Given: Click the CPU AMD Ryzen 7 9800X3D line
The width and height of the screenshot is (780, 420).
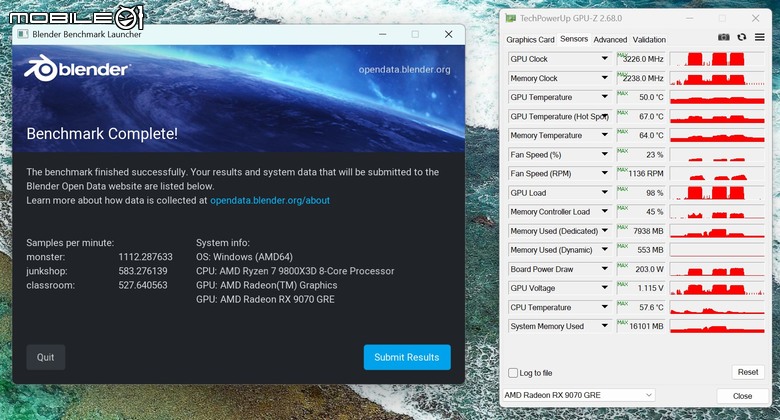Looking at the screenshot, I should tap(295, 271).
